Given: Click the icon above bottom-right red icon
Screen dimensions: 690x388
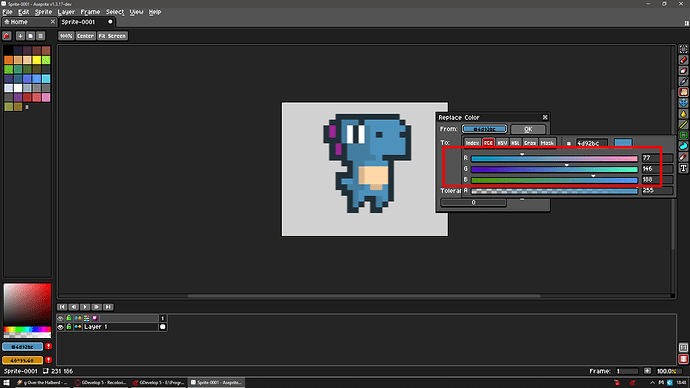Looking at the screenshot, I should (683, 348).
